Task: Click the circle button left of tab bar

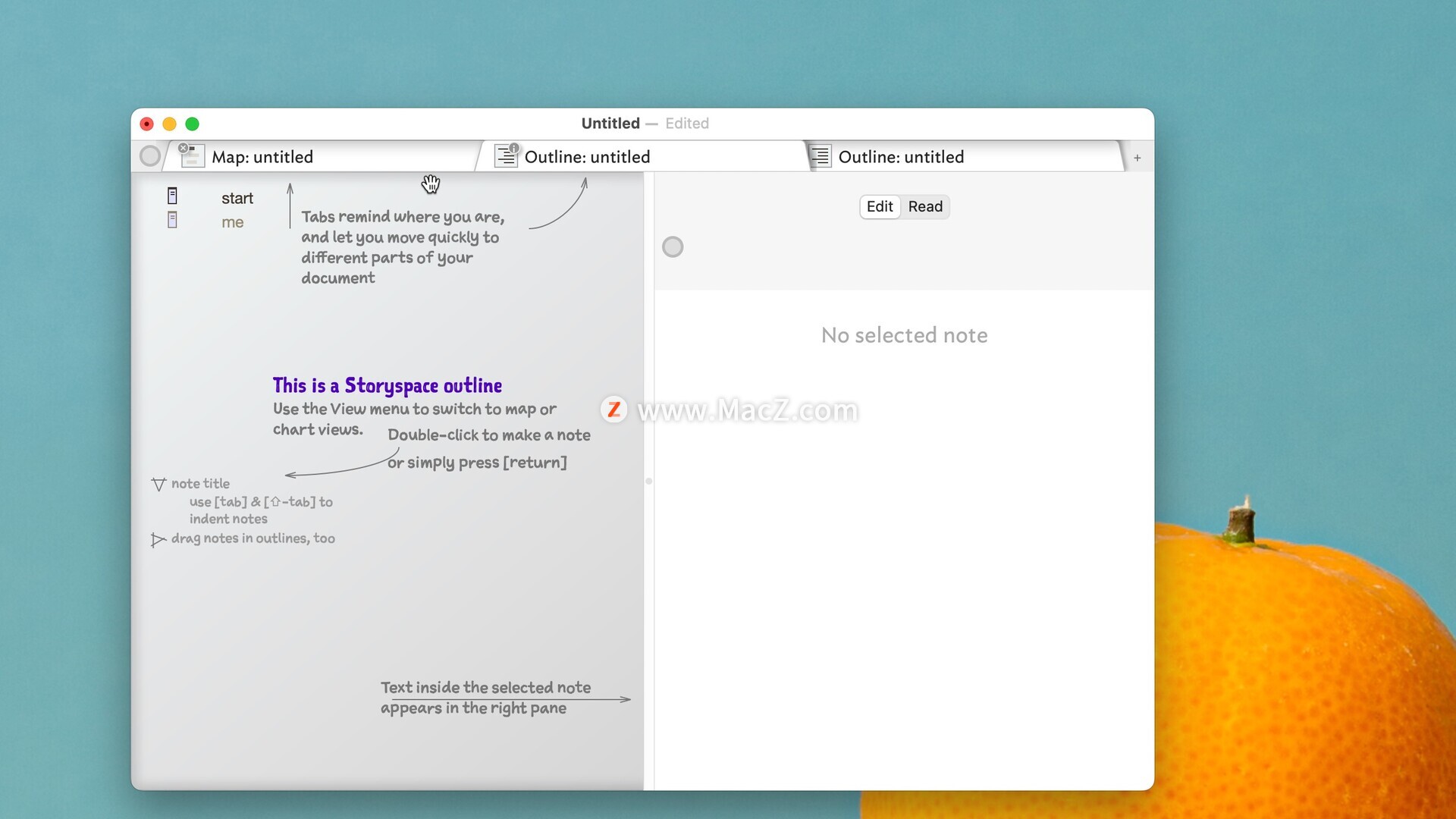Action: point(150,156)
